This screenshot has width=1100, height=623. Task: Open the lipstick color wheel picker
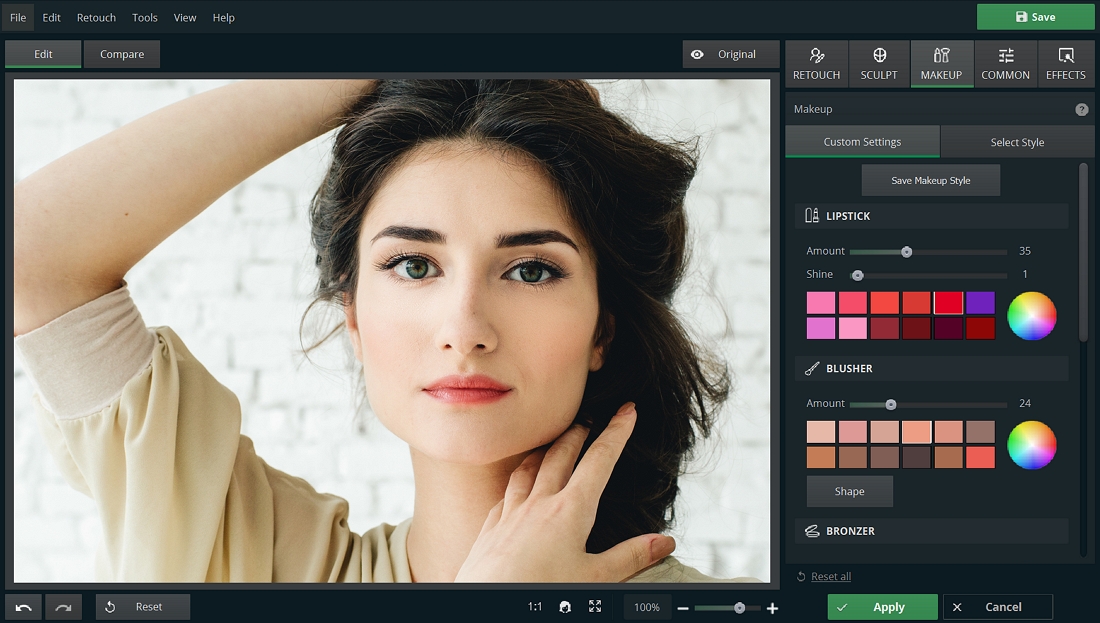(x=1031, y=316)
